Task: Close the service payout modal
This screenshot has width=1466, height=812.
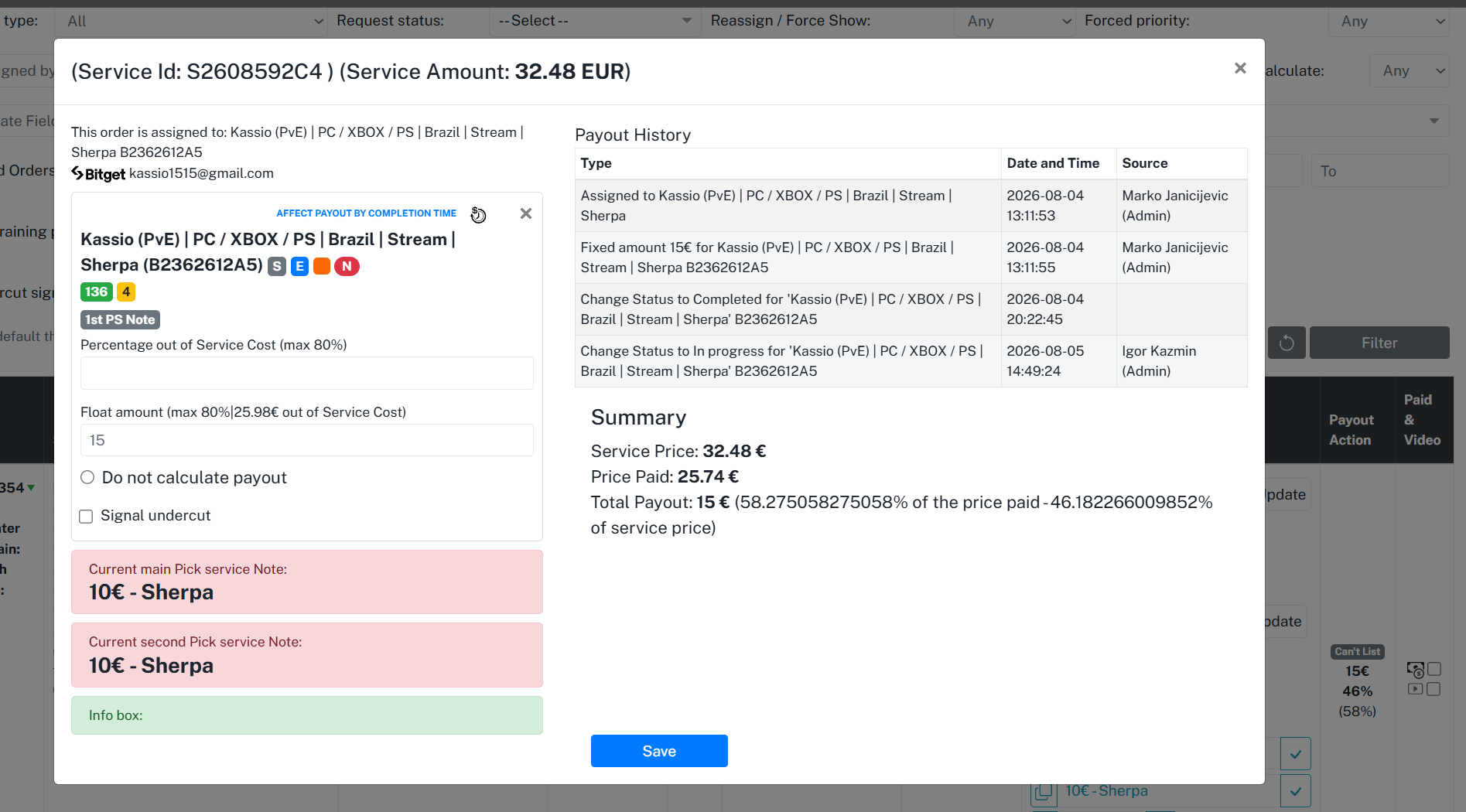Action: [1240, 68]
